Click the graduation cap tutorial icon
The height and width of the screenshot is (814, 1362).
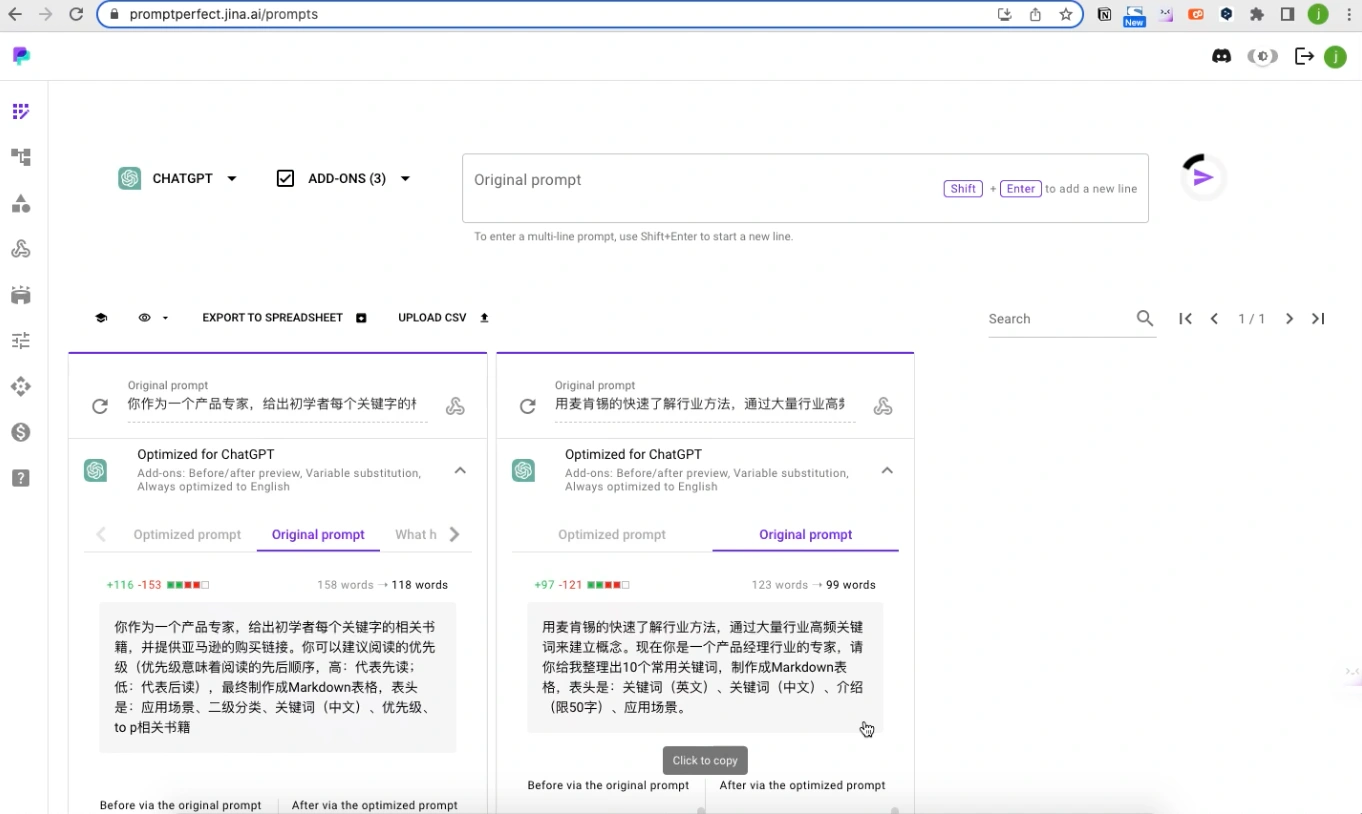[x=101, y=318]
